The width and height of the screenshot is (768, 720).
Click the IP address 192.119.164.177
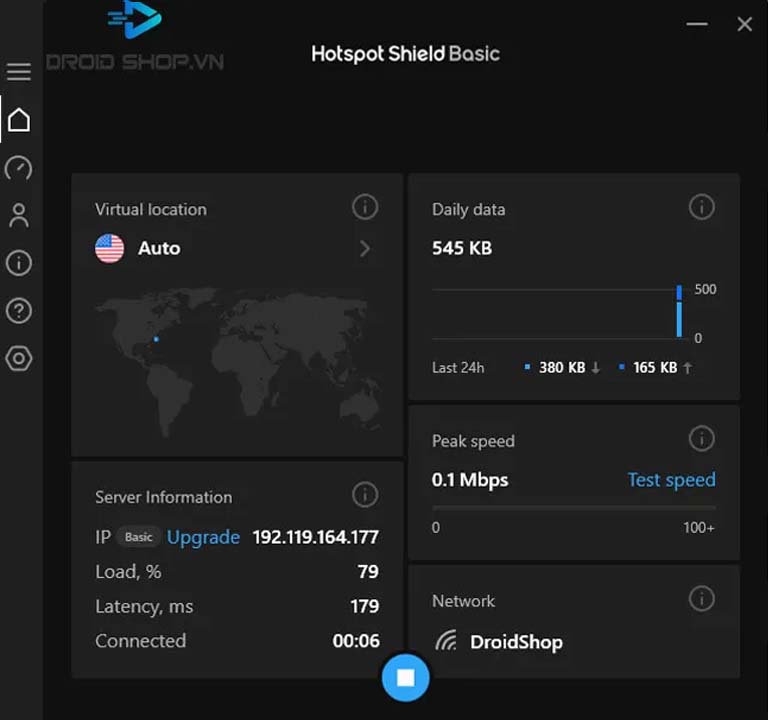315,537
